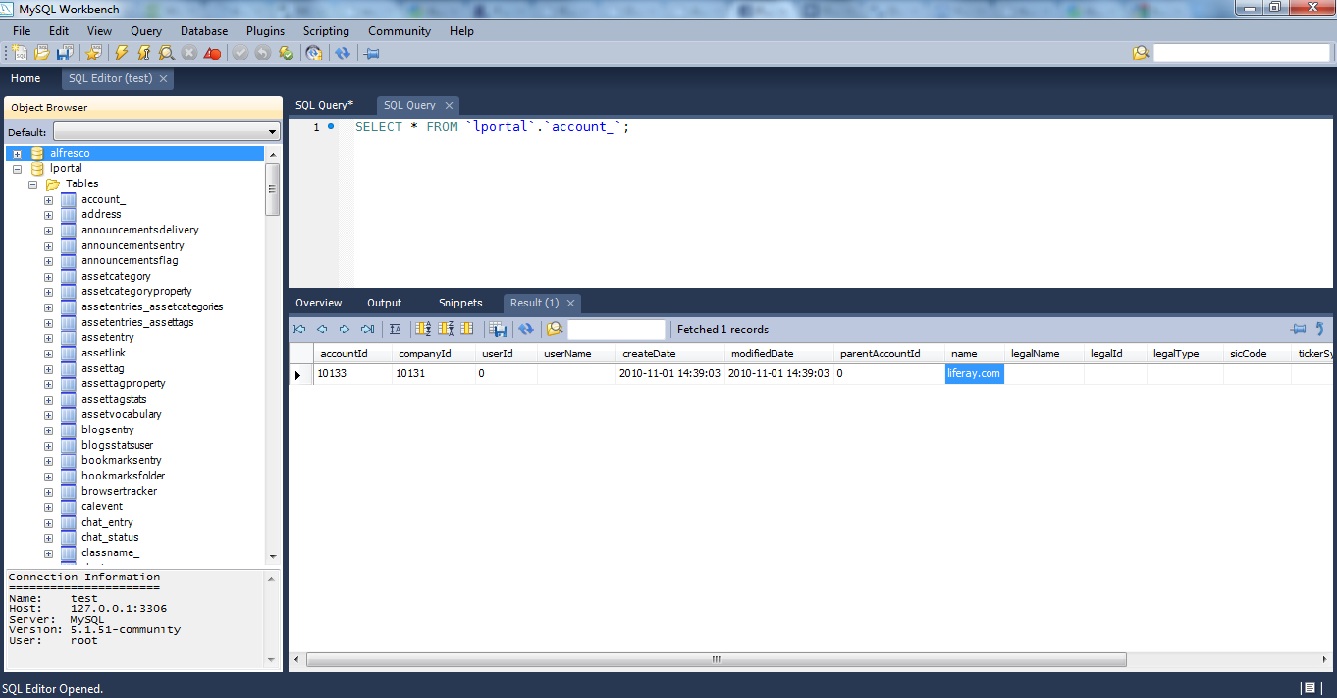Execute the SQL script lightning icon
Viewport: 1337px width, 698px height.
(x=122, y=53)
